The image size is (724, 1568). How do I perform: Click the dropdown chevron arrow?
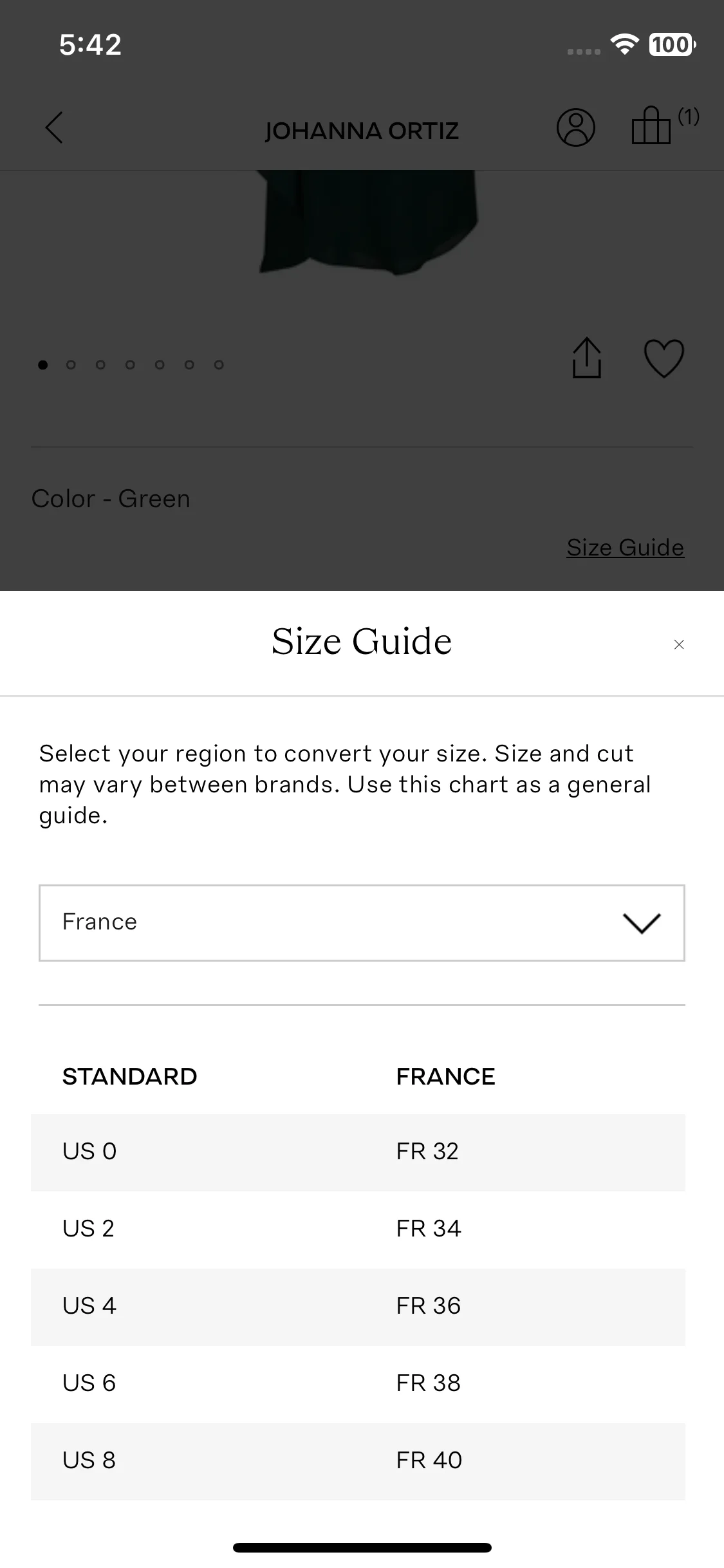point(642,923)
